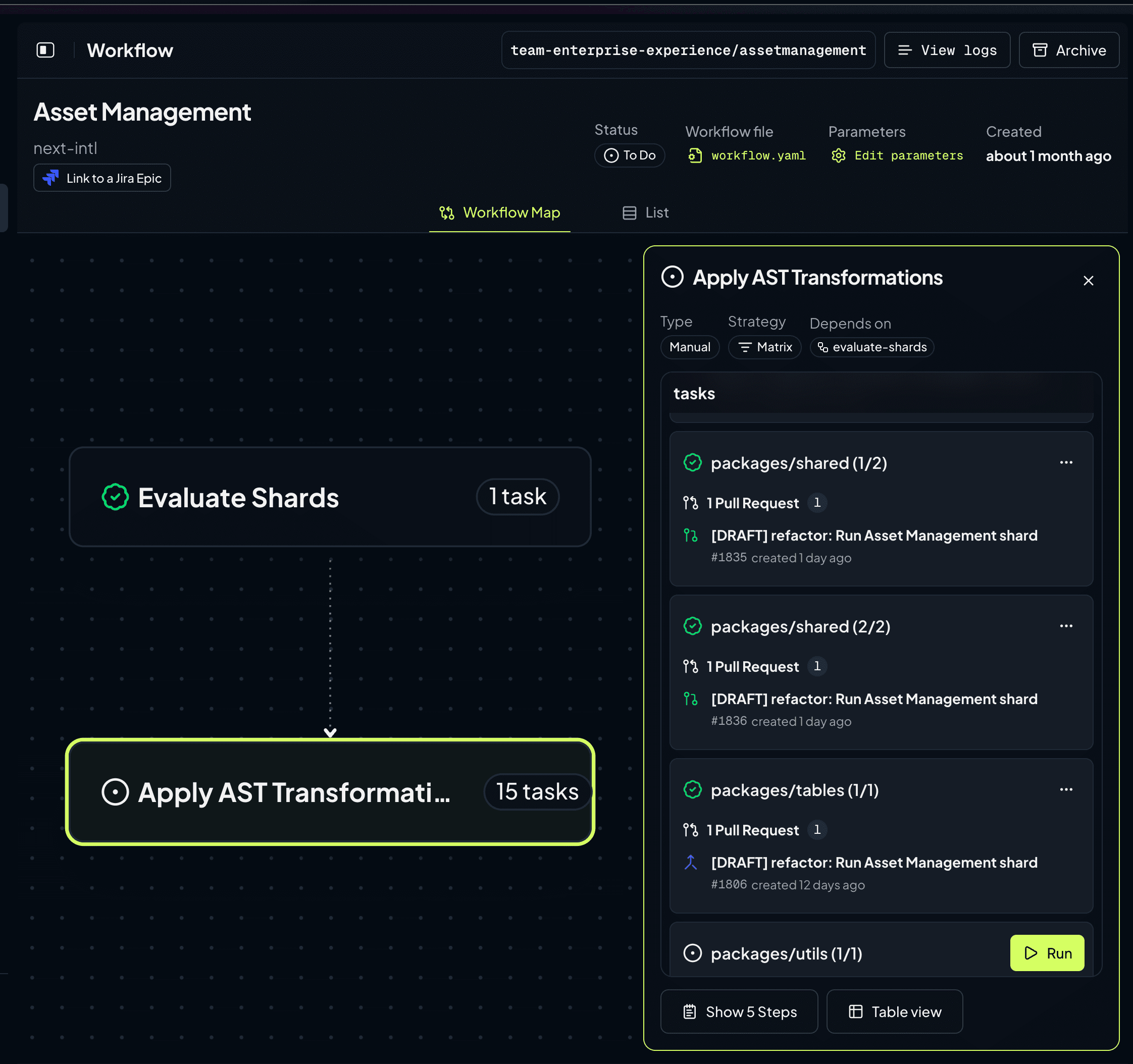Click Link to a Jira Epic
Screen dimensions: 1133x1064
point(102,178)
